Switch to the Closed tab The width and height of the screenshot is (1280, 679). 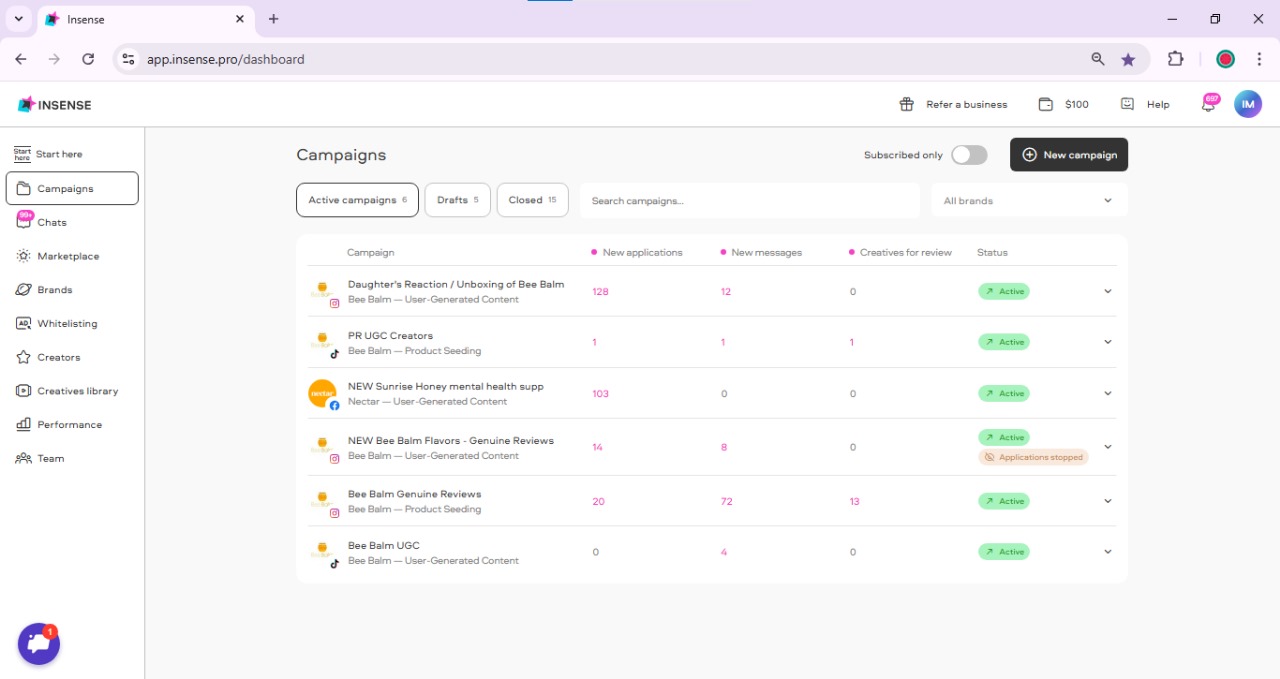pyautogui.click(x=532, y=200)
